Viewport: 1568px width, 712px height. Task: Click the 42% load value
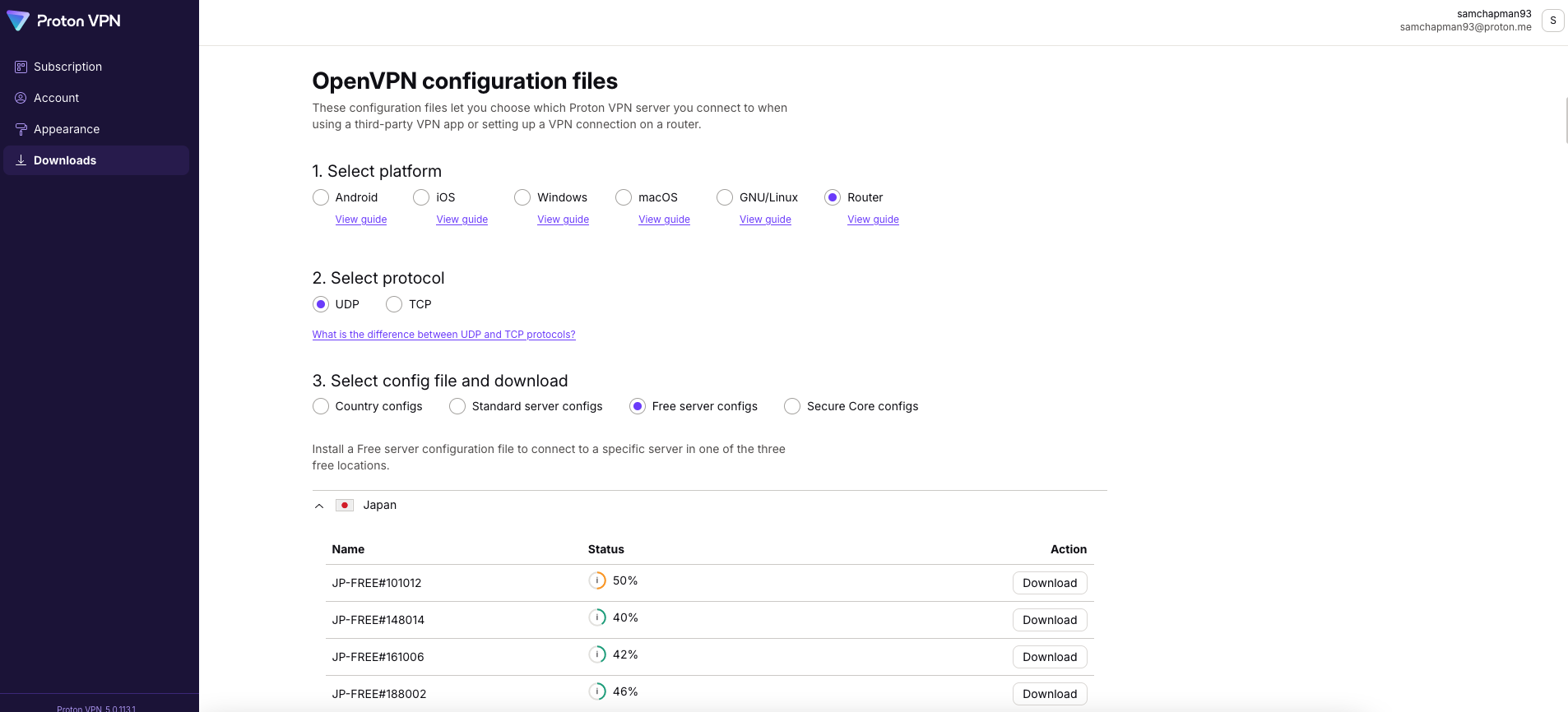[625, 654]
